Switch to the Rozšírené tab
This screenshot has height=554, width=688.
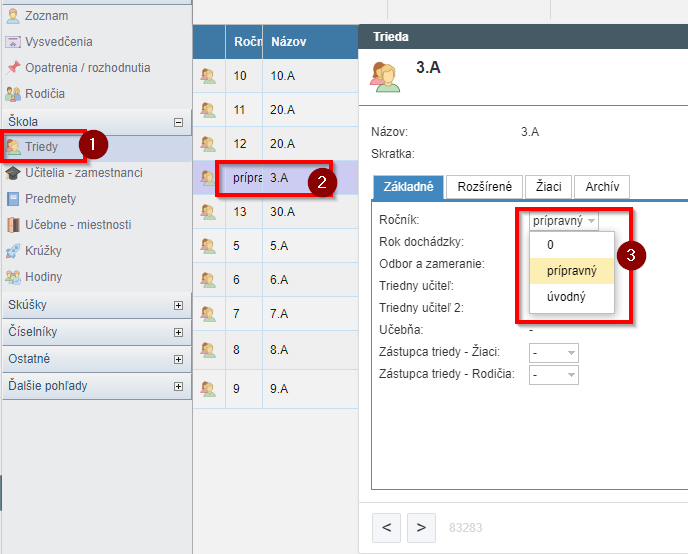coord(485,187)
